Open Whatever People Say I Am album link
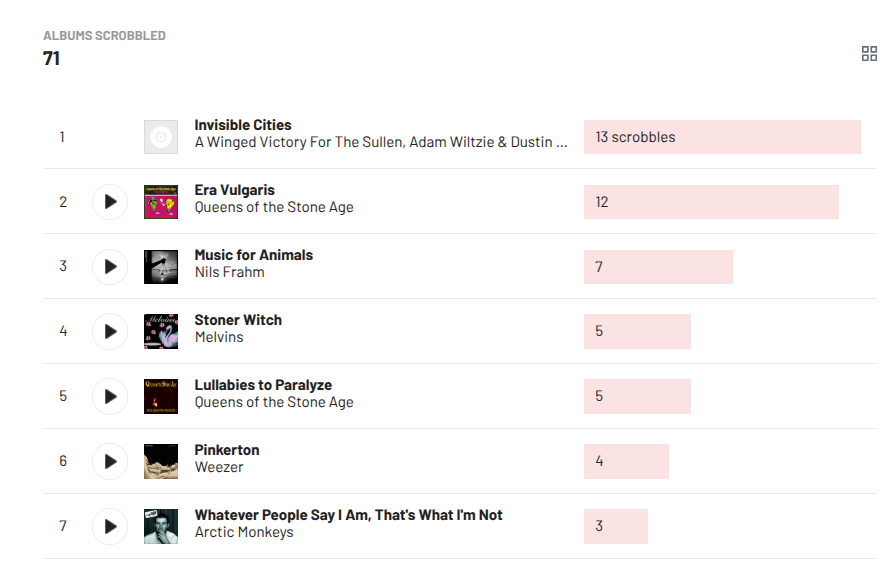The width and height of the screenshot is (890, 562). [x=348, y=515]
